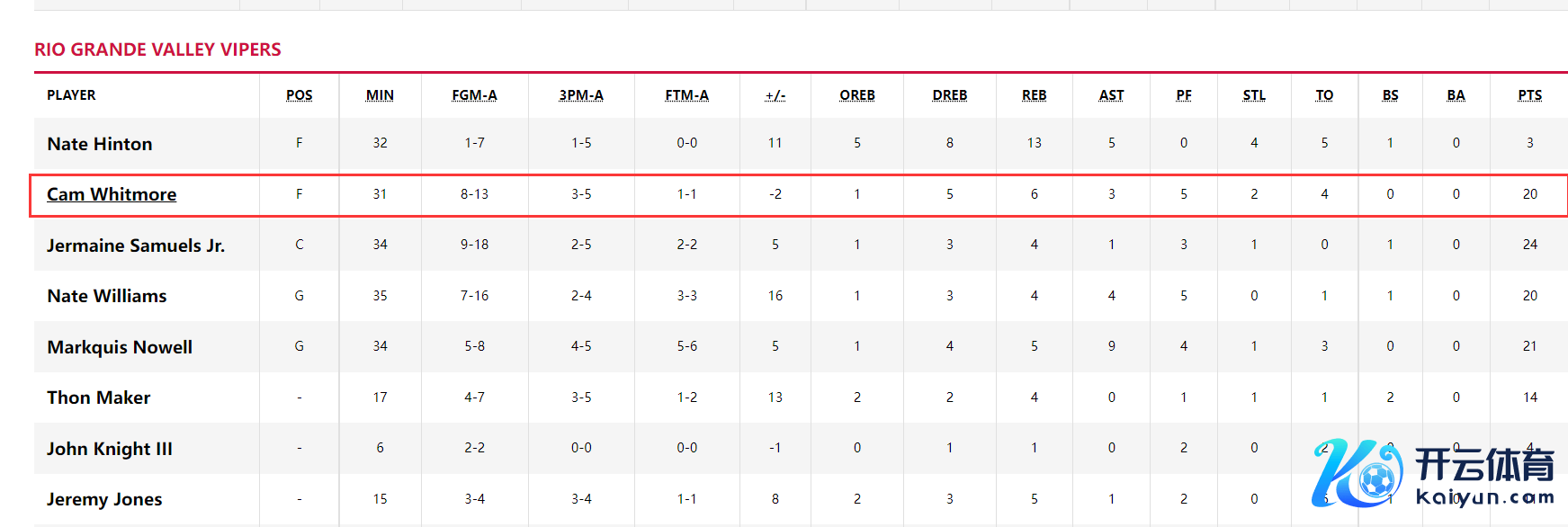The image size is (1568, 527).
Task: Click Jermaine Samuels Jr.'s name
Action: [x=136, y=246]
